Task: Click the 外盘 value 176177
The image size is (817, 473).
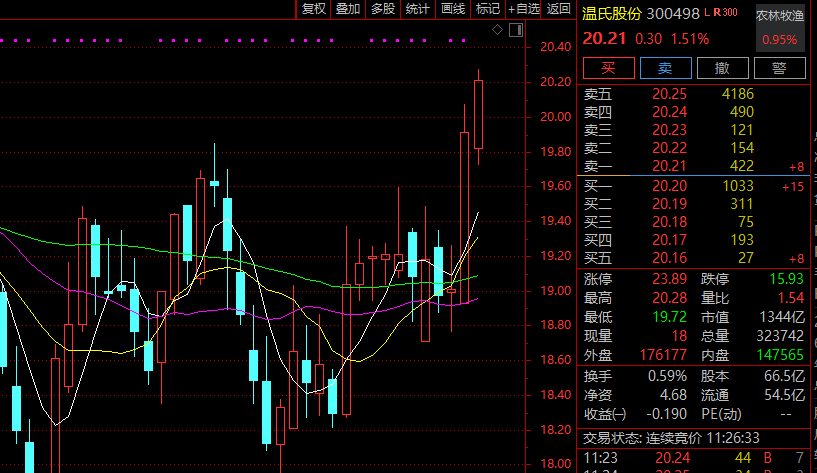Action: coord(665,355)
